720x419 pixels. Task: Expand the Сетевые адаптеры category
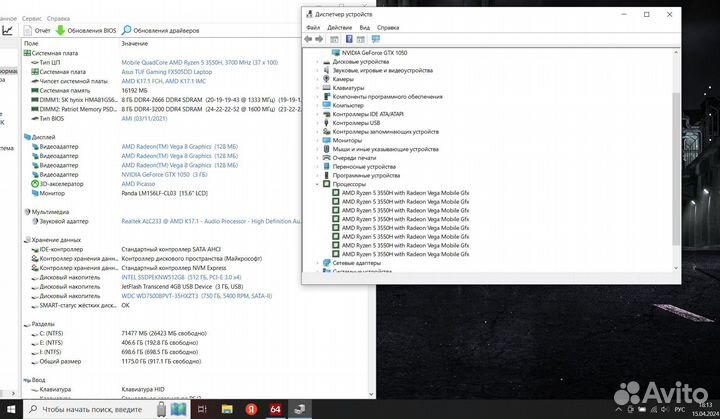pos(317,263)
